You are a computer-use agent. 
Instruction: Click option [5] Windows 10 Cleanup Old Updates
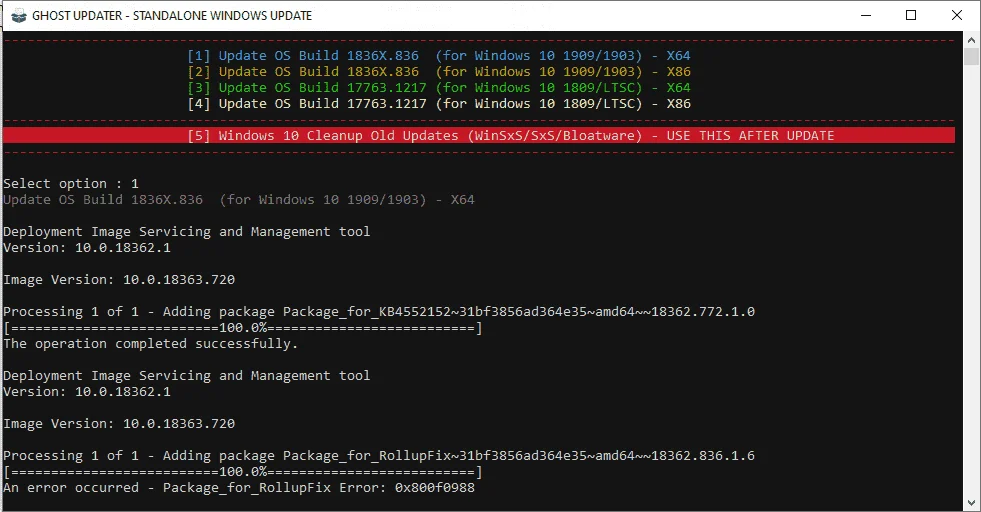(x=479, y=135)
